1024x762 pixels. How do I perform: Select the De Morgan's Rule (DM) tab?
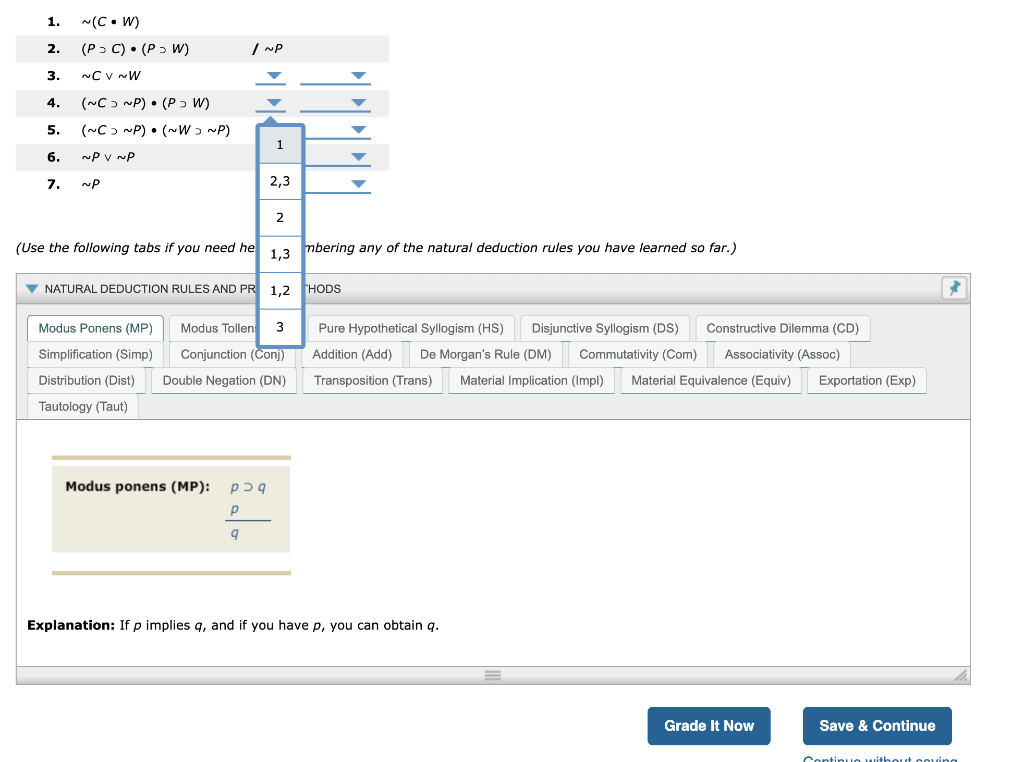[x=487, y=354]
